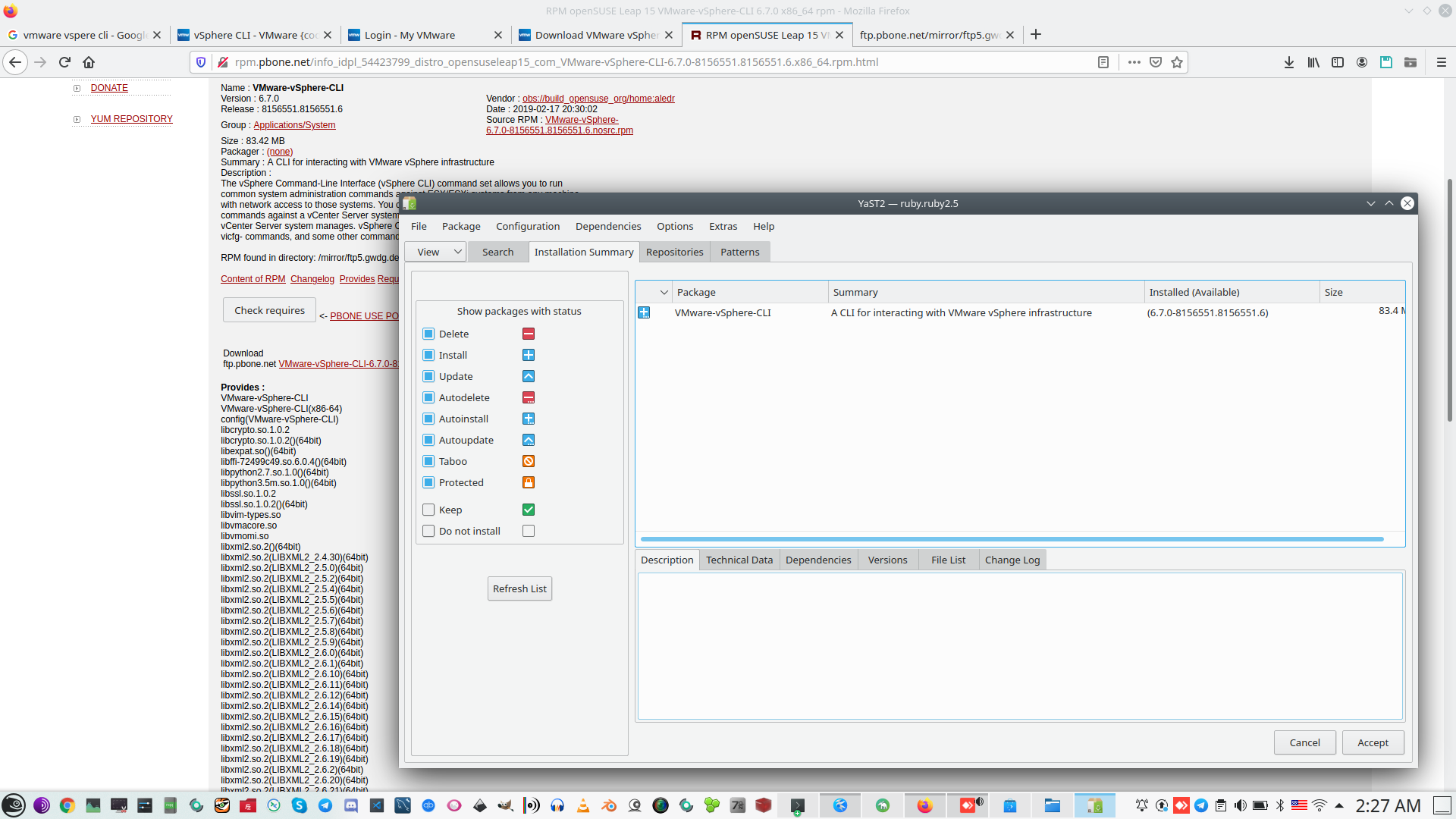Click the Firefox URL address field
Viewport: 1456px width, 819px height.
coord(652,62)
